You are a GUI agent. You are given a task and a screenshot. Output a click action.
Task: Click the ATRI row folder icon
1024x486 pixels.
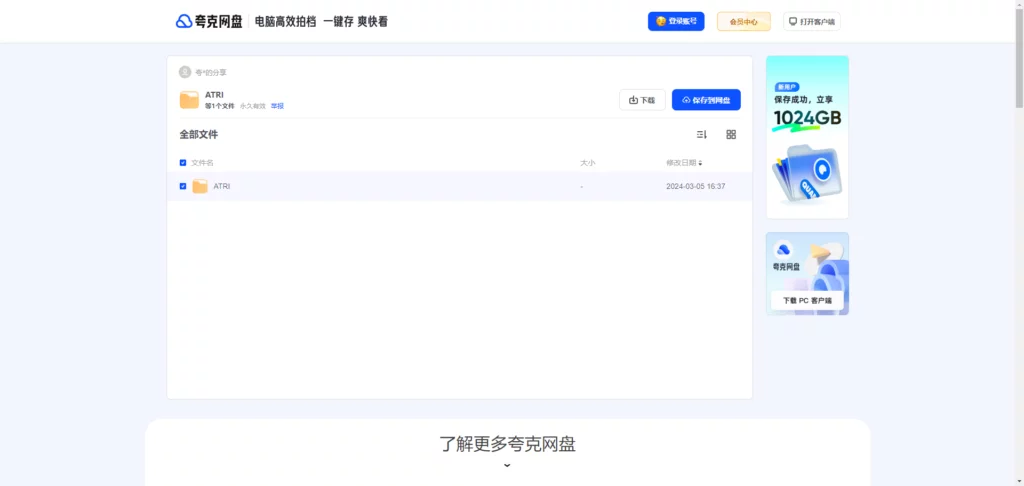pos(200,186)
